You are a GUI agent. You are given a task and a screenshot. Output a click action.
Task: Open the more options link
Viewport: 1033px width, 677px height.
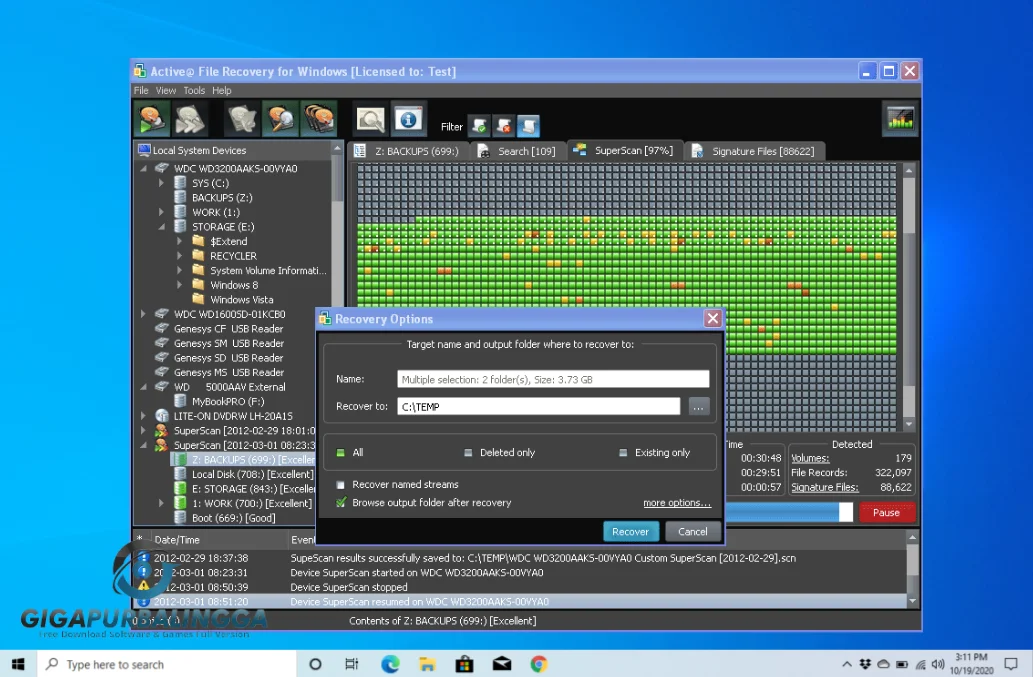pyautogui.click(x=677, y=503)
